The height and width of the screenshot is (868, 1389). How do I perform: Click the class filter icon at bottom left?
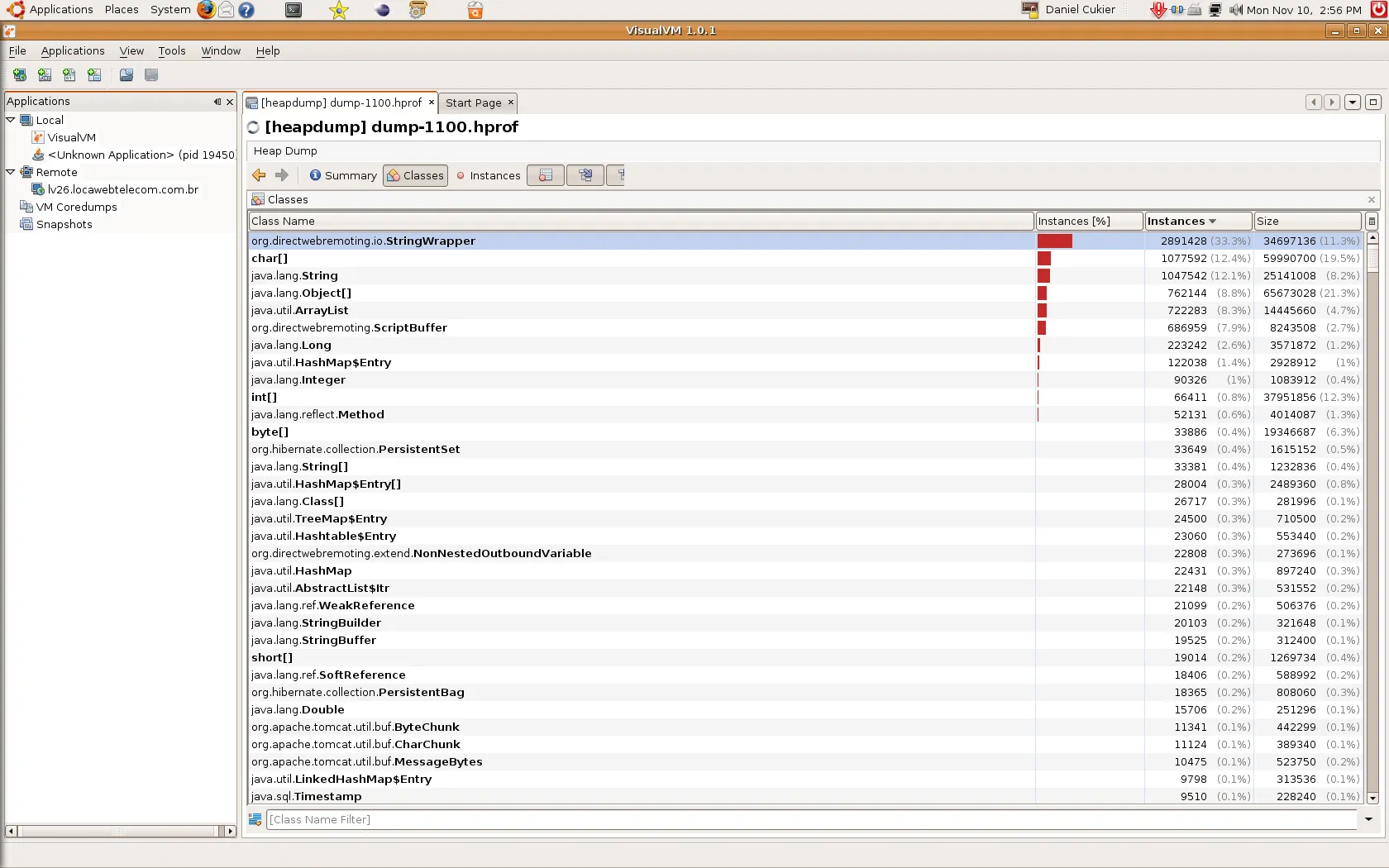click(x=255, y=819)
